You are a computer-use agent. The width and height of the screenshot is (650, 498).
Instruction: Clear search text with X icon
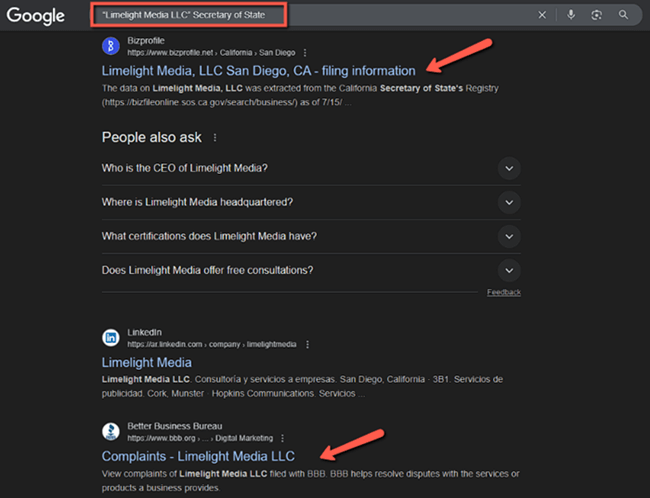[542, 15]
